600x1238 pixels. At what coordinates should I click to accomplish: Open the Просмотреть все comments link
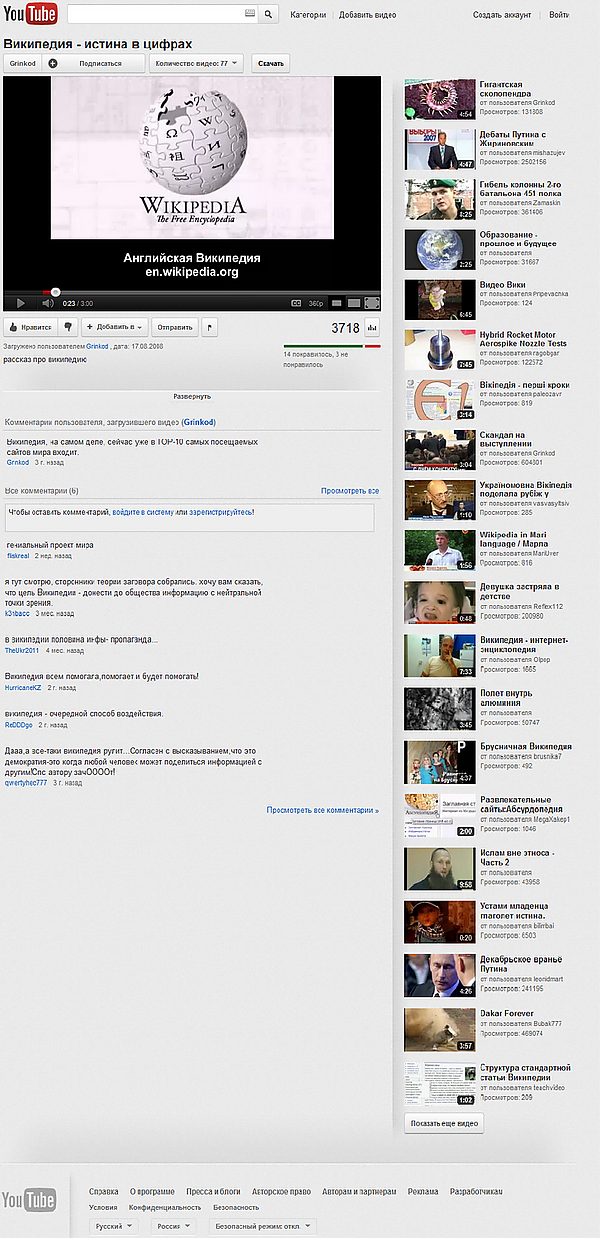(350, 491)
